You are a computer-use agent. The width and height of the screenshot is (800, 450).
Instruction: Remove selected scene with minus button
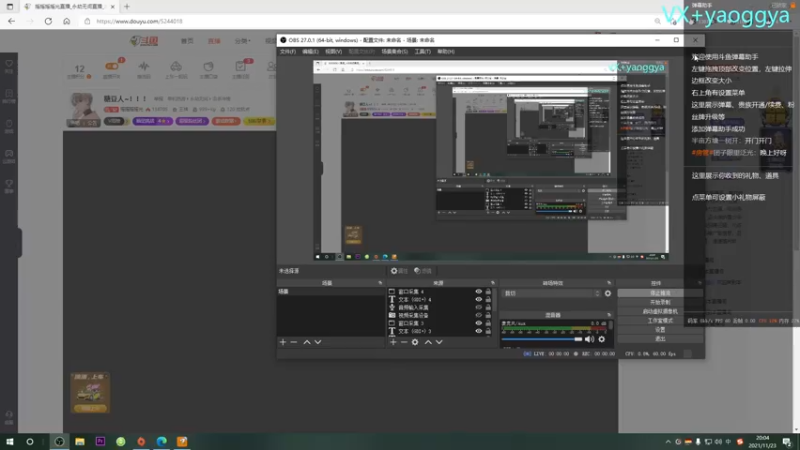pyautogui.click(x=294, y=342)
